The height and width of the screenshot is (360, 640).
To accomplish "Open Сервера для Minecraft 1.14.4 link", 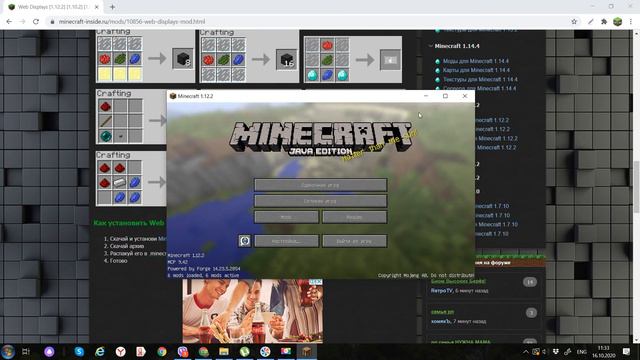I will (x=479, y=88).
